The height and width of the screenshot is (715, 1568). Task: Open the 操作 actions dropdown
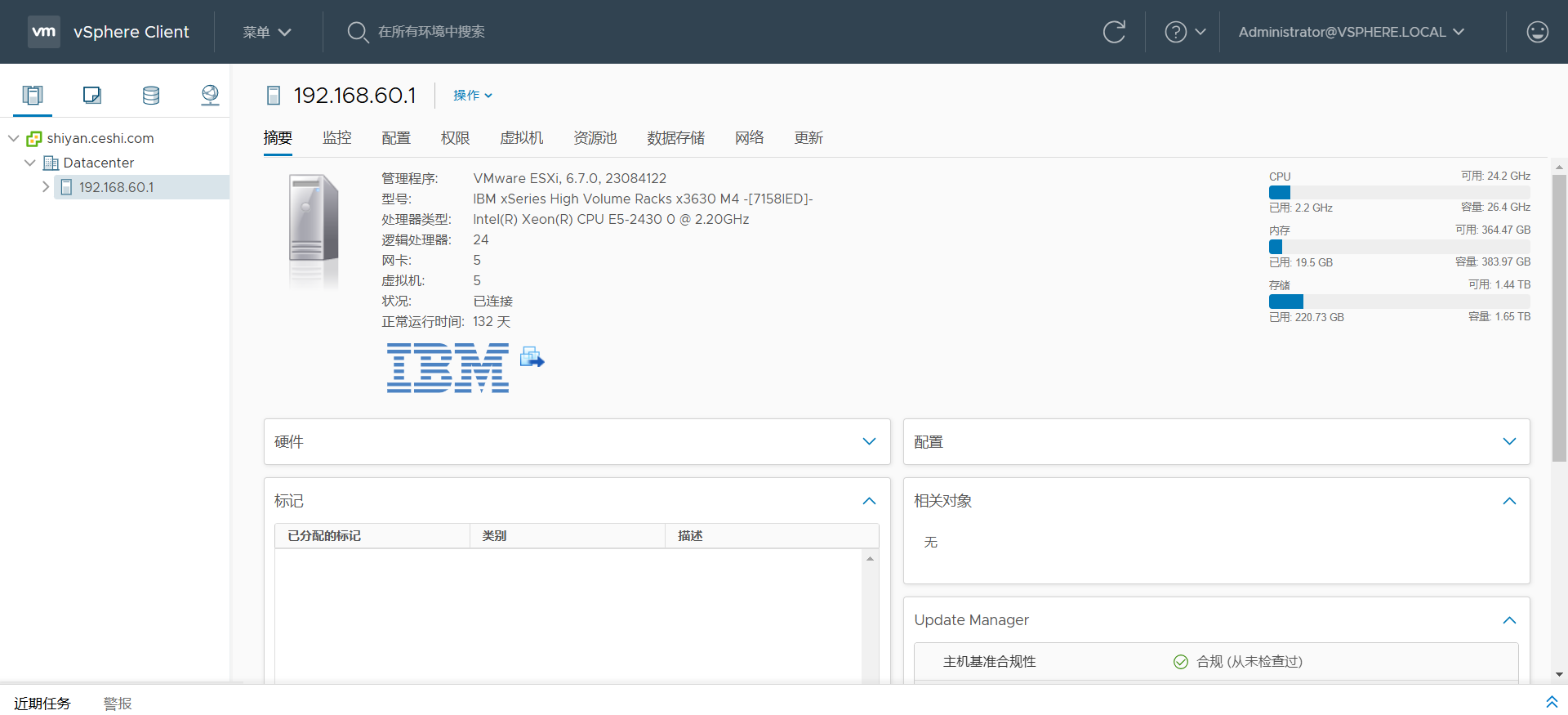point(473,96)
